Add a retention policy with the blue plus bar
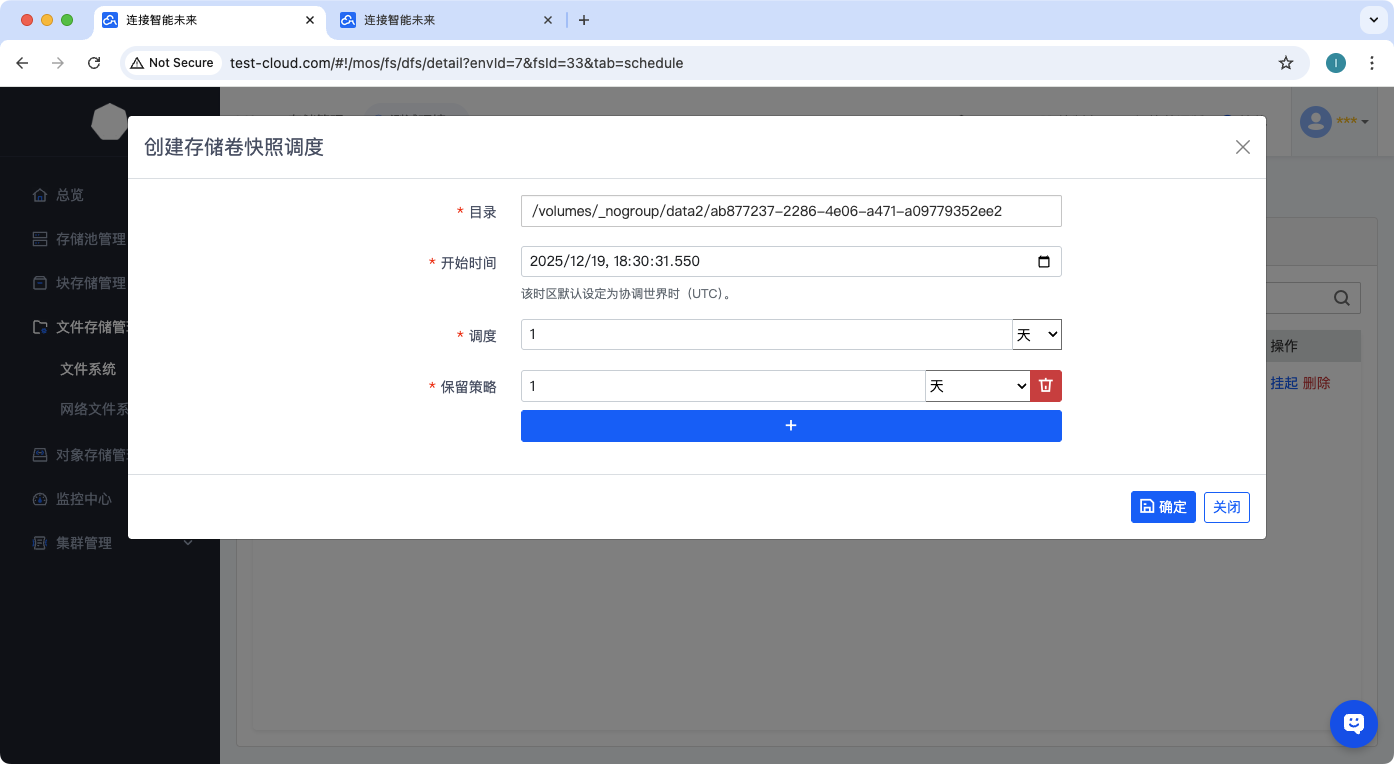The height and width of the screenshot is (764, 1394). 791,426
